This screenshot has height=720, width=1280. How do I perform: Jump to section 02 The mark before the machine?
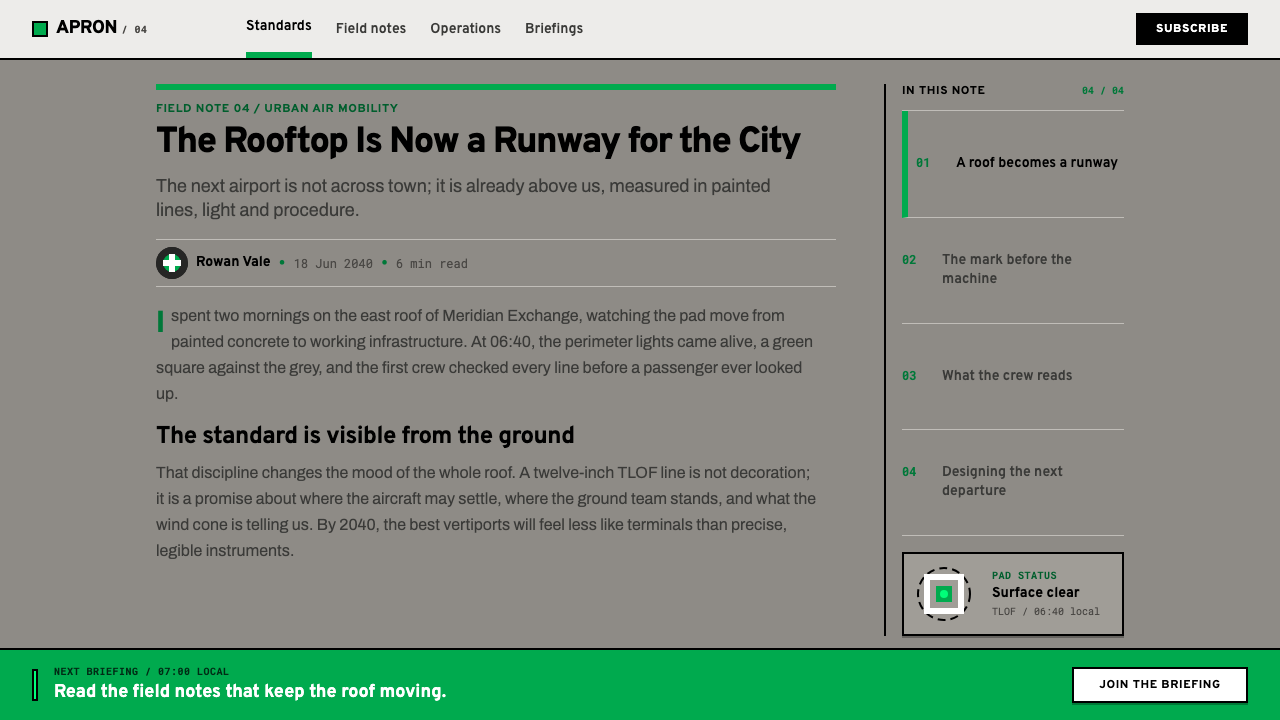[x=1013, y=269]
